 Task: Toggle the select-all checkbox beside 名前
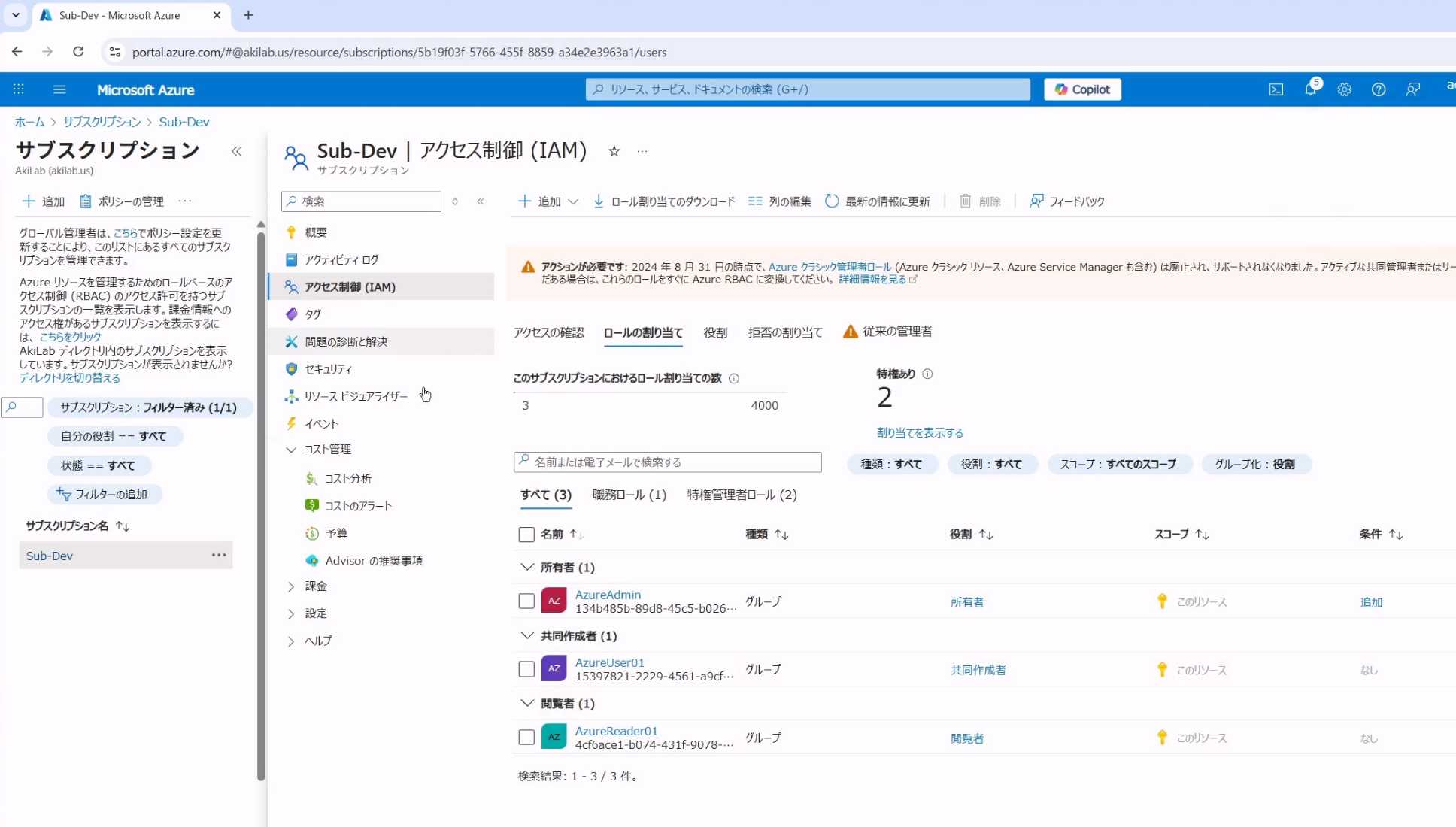tap(526, 535)
